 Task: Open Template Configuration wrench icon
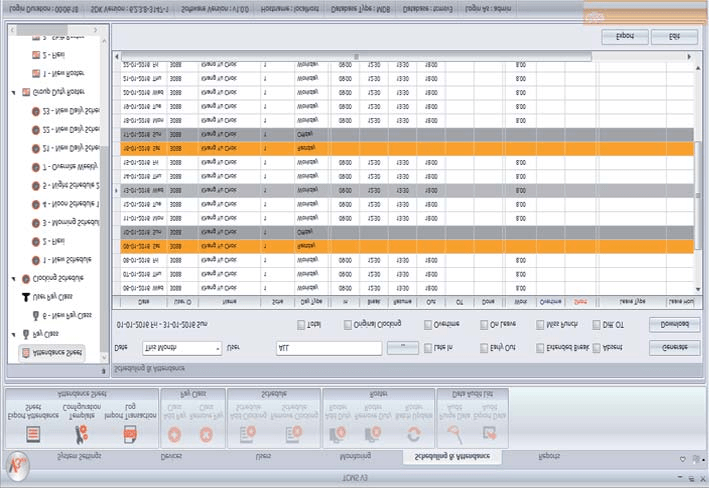(x=81, y=434)
